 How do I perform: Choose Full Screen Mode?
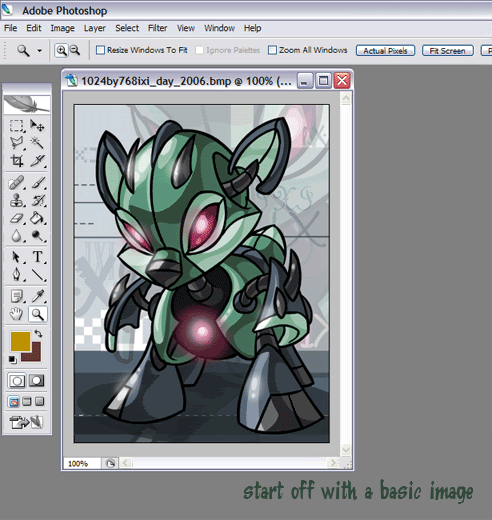point(40,402)
